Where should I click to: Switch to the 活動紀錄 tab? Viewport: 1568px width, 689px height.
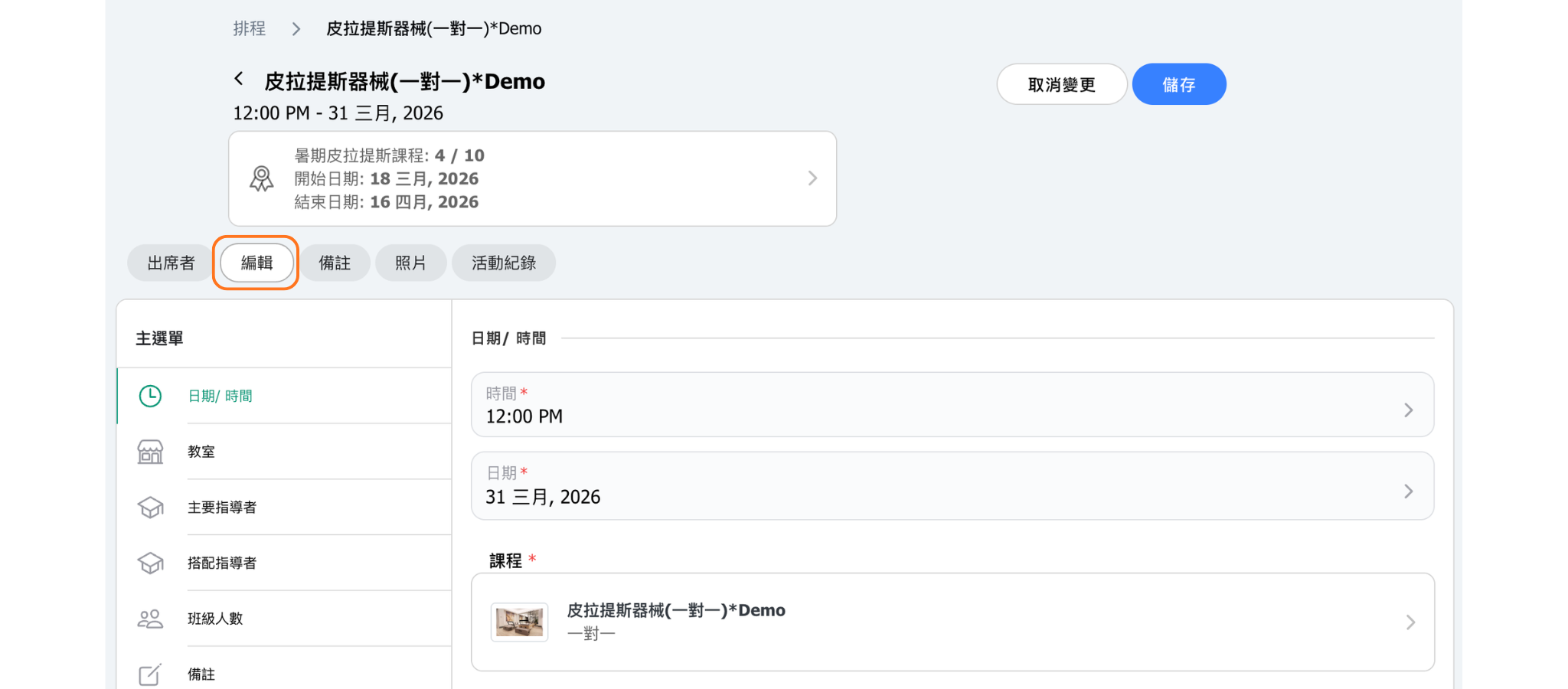(x=503, y=263)
